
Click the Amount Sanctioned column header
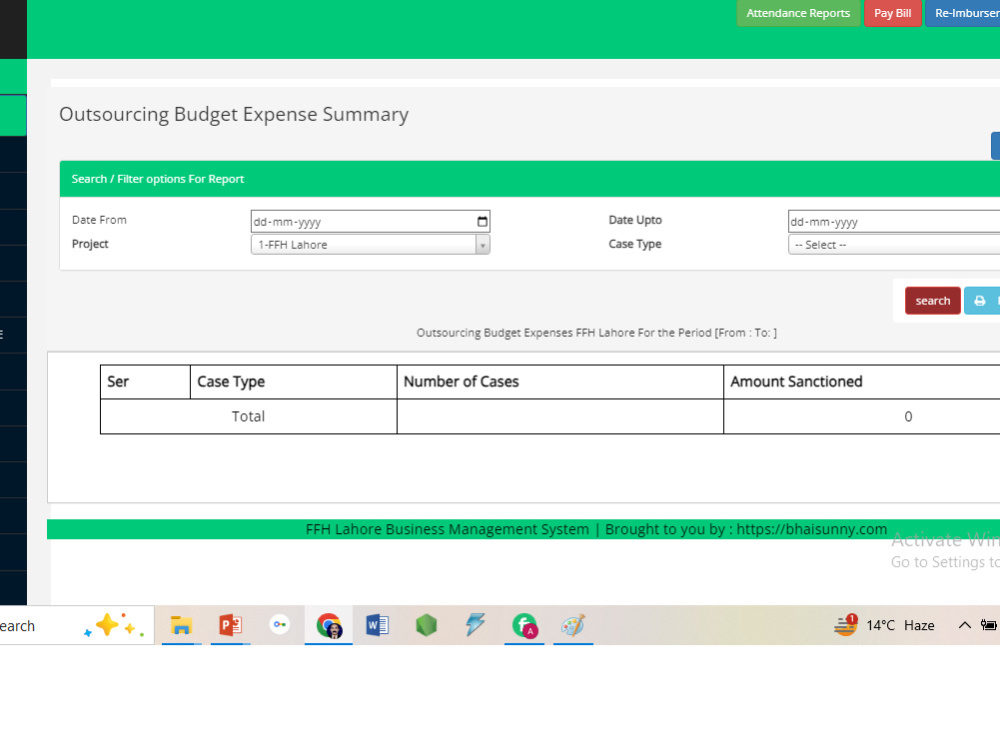tap(862, 382)
